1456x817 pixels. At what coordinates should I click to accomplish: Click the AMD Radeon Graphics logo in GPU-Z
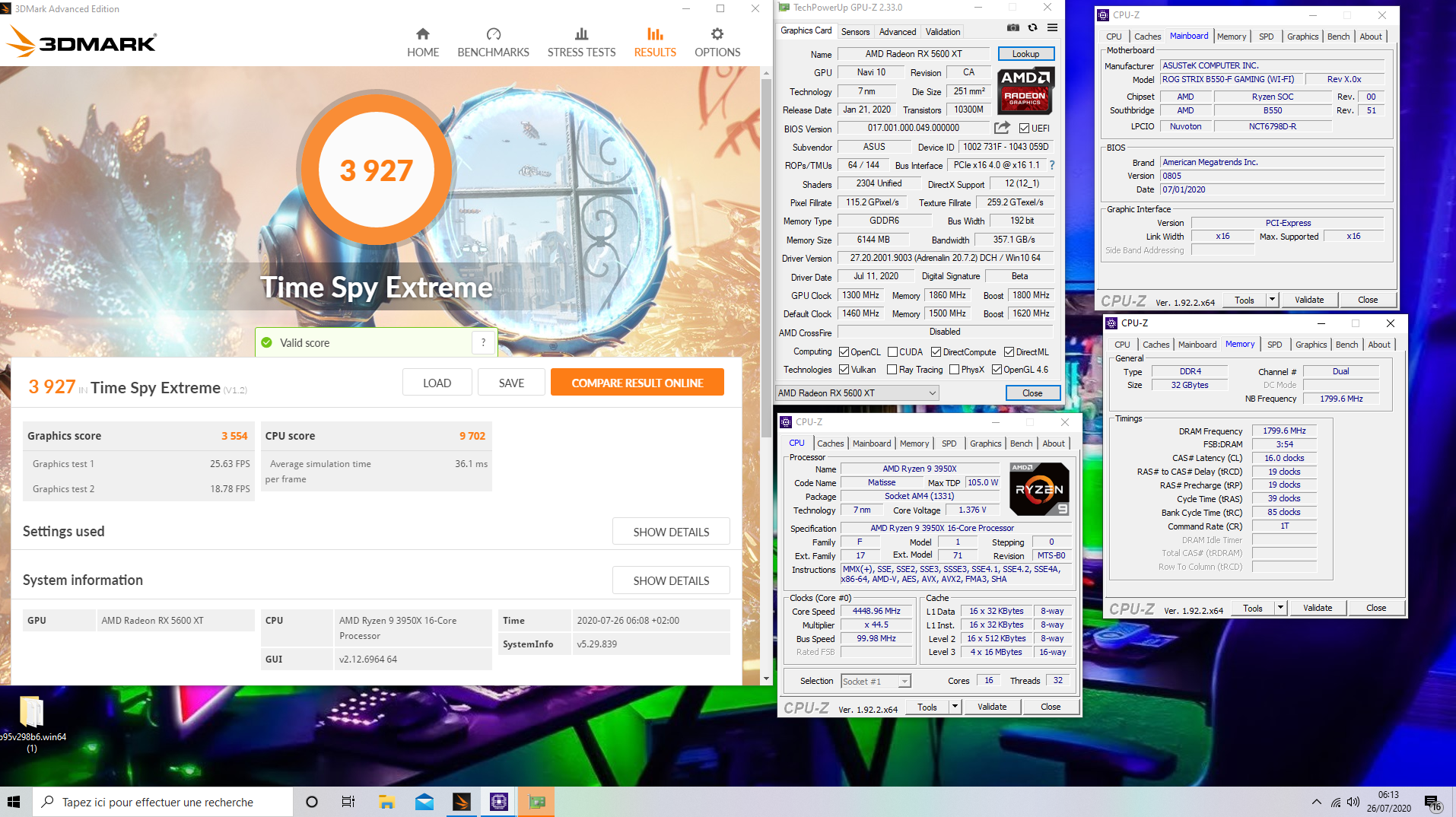pyautogui.click(x=1025, y=91)
